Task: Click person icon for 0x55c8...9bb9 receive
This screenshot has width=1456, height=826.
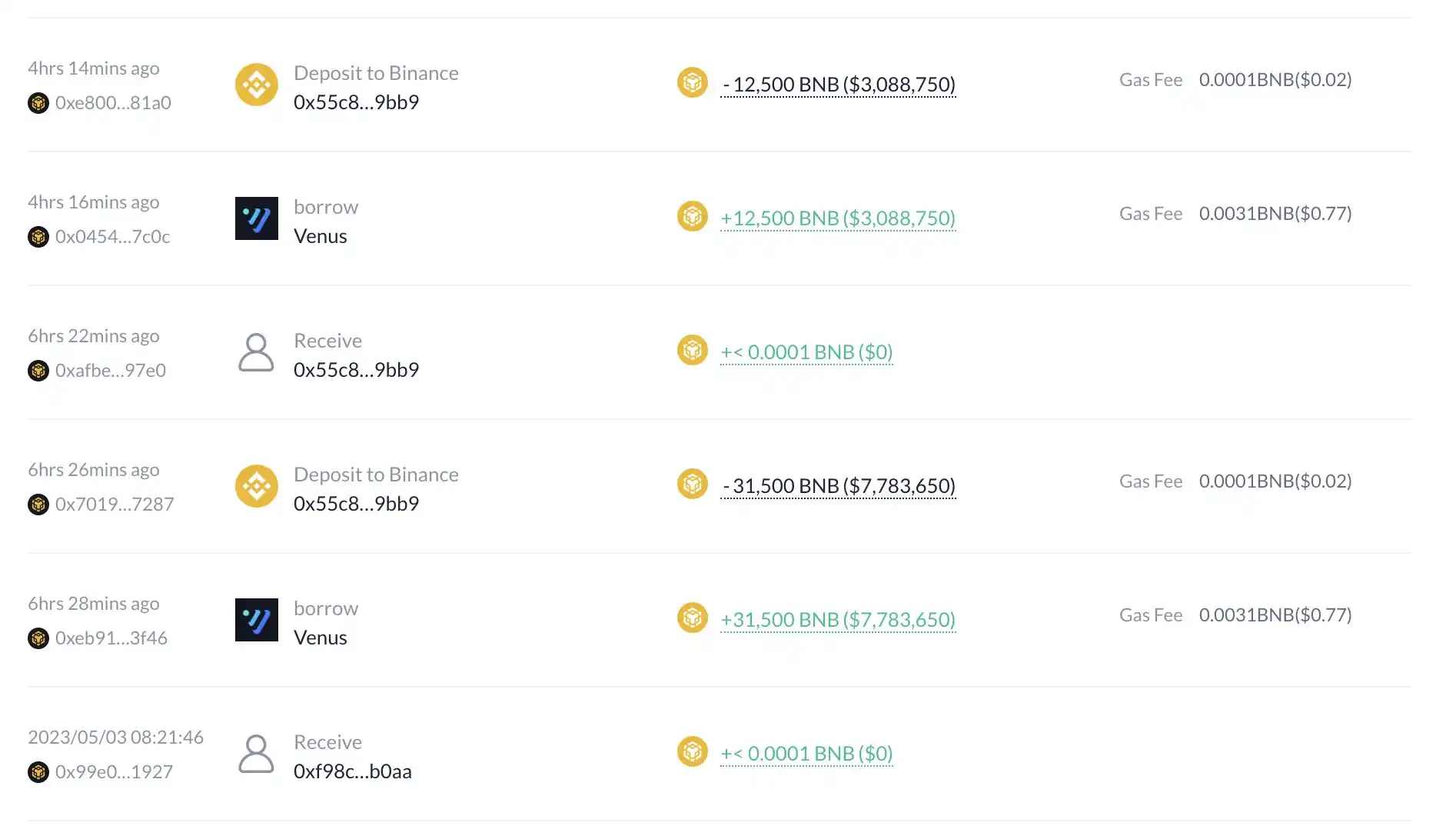Action: coord(256,352)
